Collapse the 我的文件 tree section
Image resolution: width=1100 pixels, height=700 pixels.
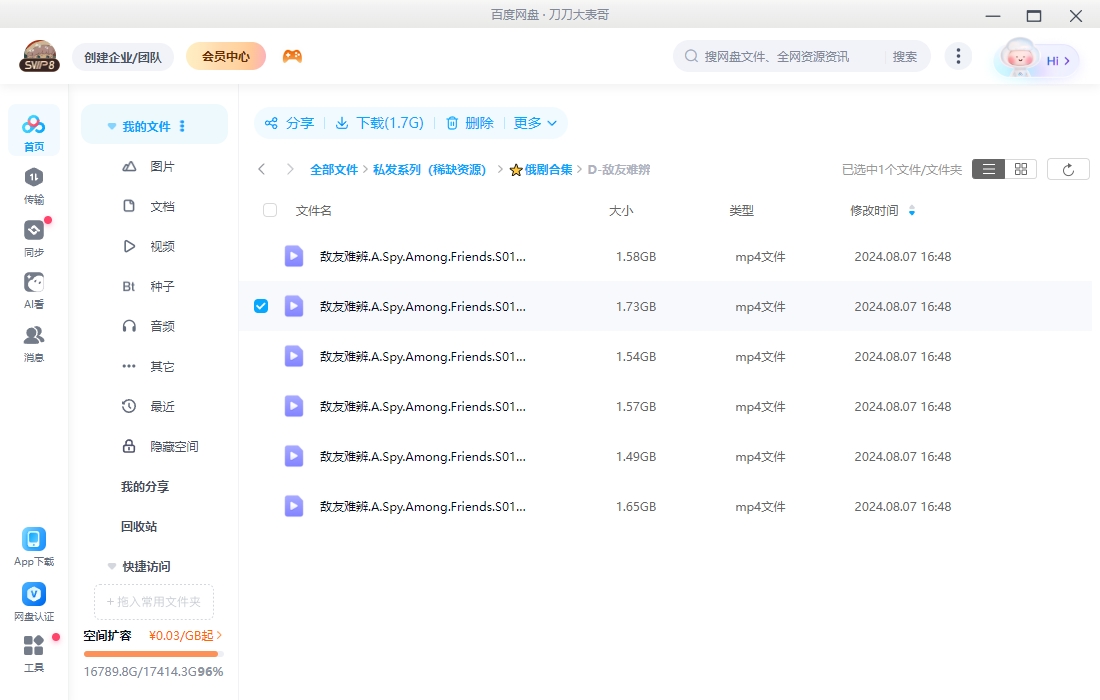tap(111, 125)
